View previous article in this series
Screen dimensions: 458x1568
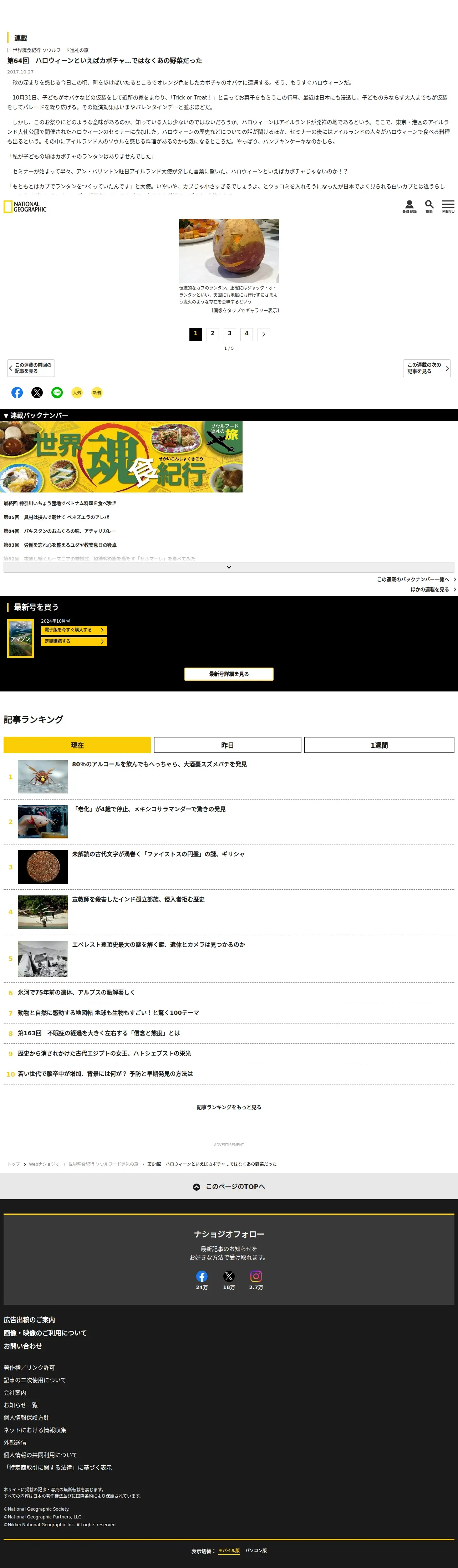tap(31, 368)
